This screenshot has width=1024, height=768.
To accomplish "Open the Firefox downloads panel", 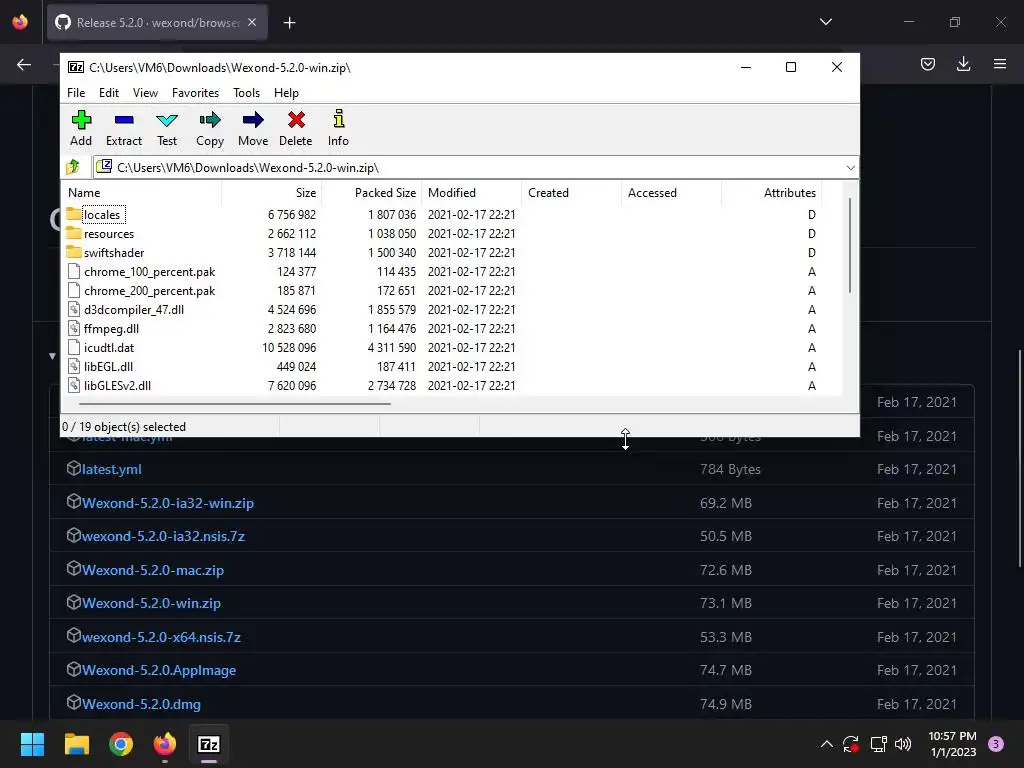I will [x=963, y=64].
